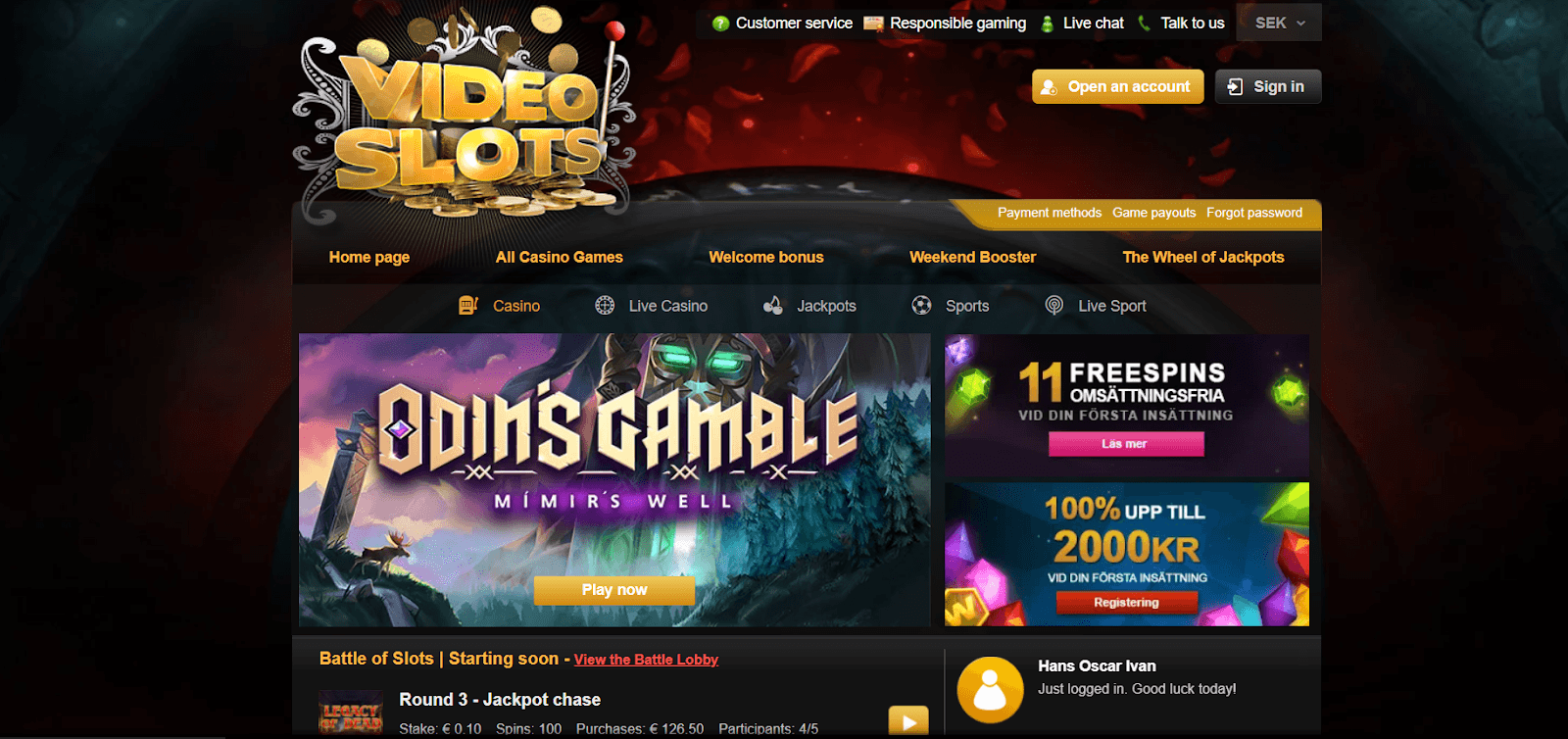1568x739 pixels.
Task: Click the Live Casino roulette icon
Action: (605, 306)
